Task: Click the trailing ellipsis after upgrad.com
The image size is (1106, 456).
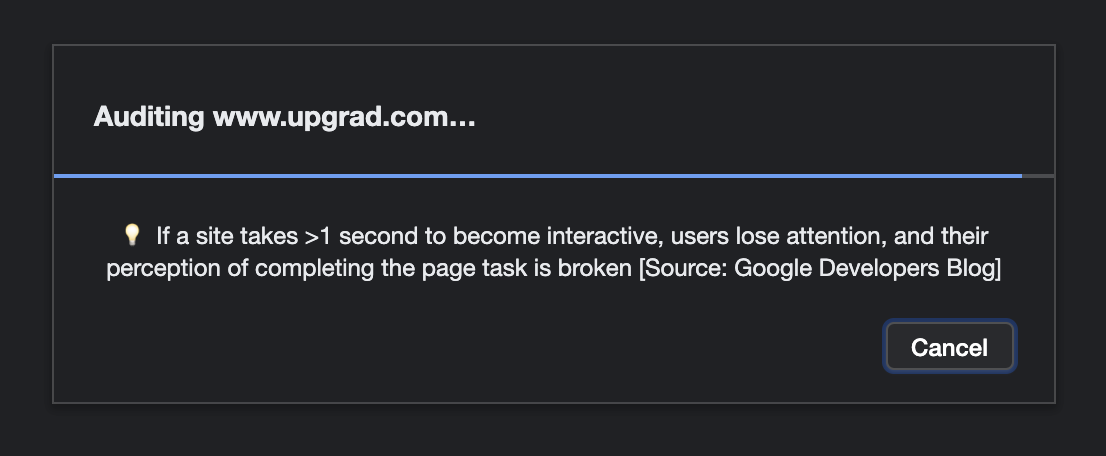Action: [x=462, y=117]
